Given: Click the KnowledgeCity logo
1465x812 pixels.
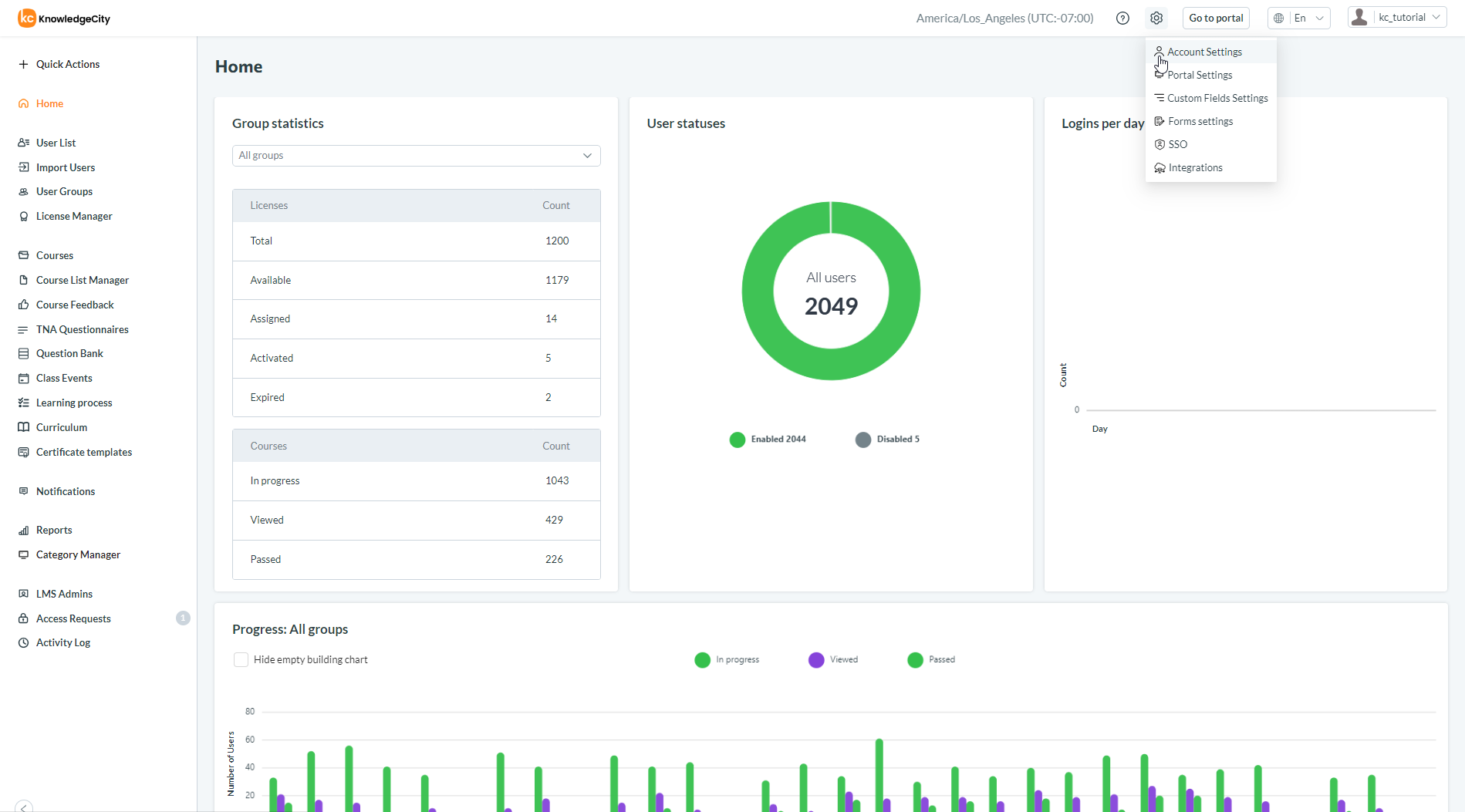Looking at the screenshot, I should click(x=65, y=18).
